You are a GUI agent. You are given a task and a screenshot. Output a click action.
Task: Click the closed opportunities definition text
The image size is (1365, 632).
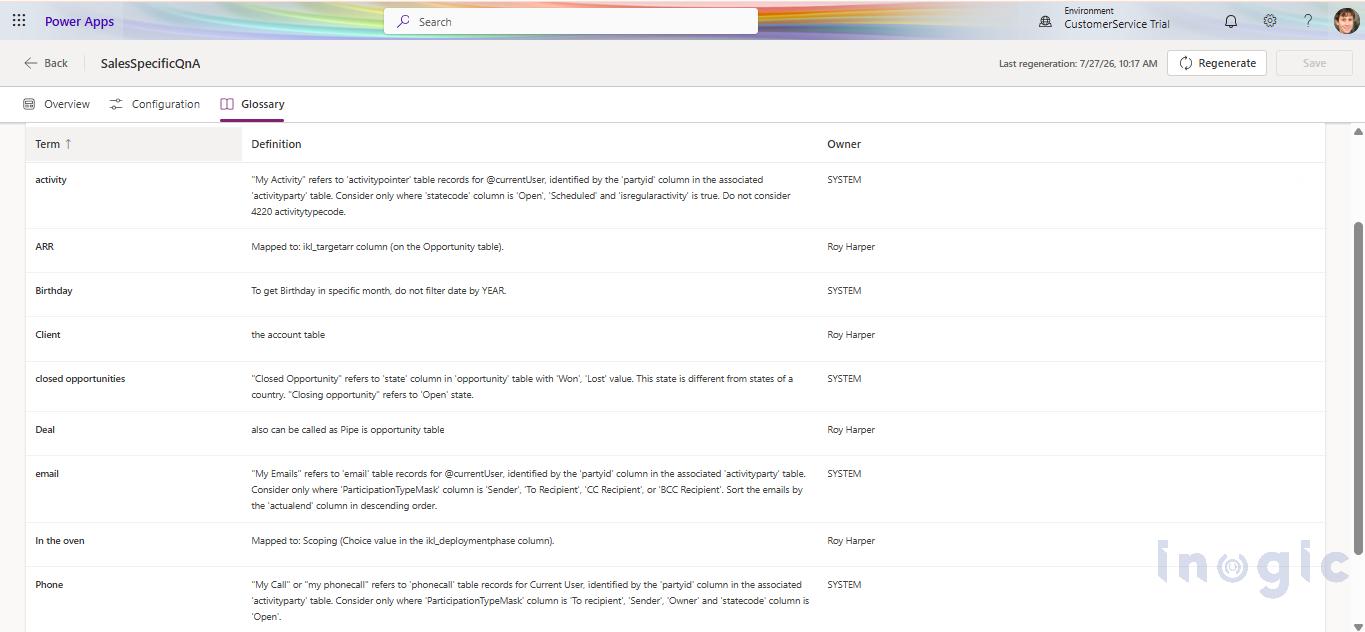tap(522, 387)
